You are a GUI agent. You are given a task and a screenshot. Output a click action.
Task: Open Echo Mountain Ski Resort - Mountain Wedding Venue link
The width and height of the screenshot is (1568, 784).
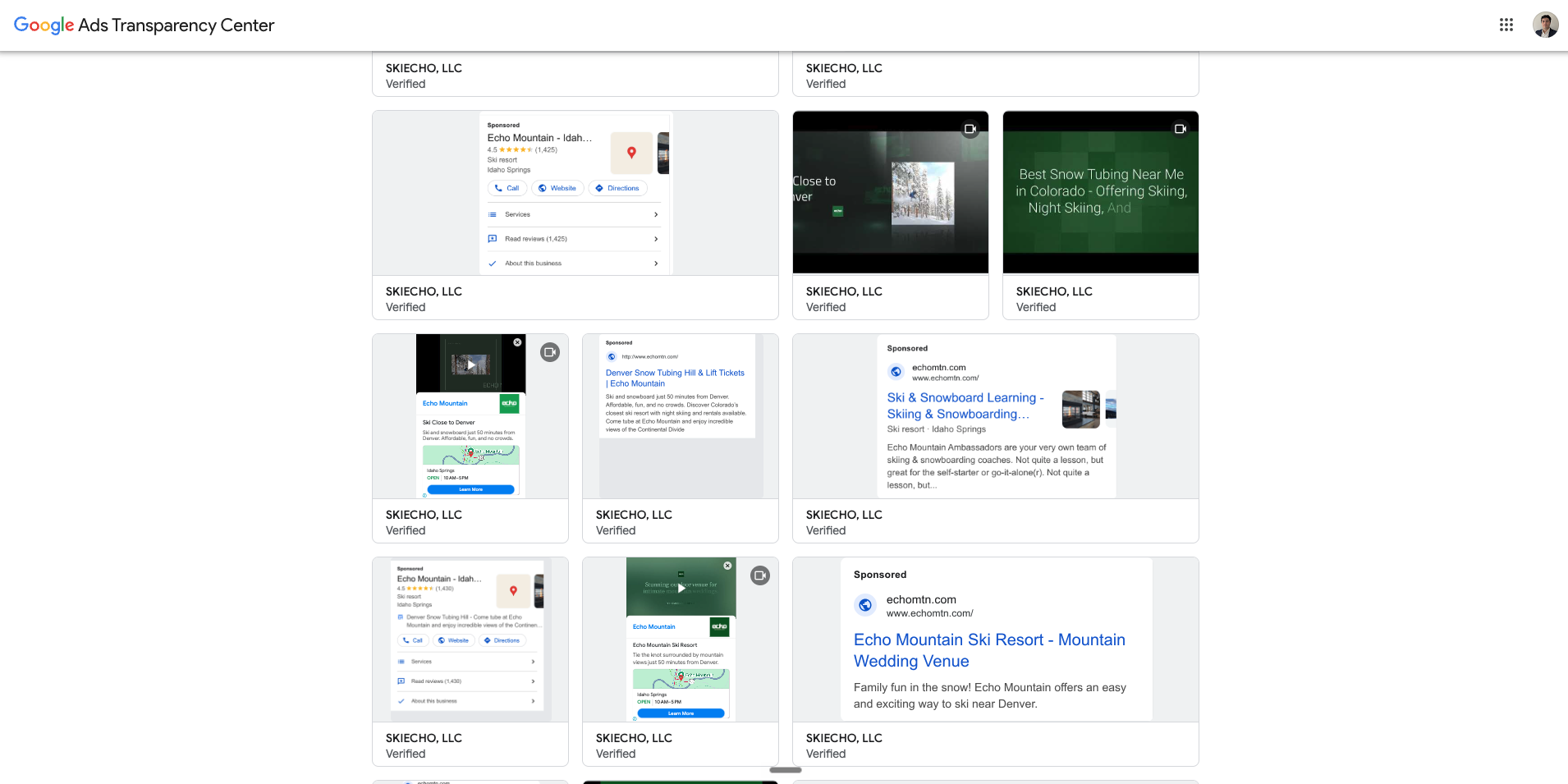click(x=989, y=650)
